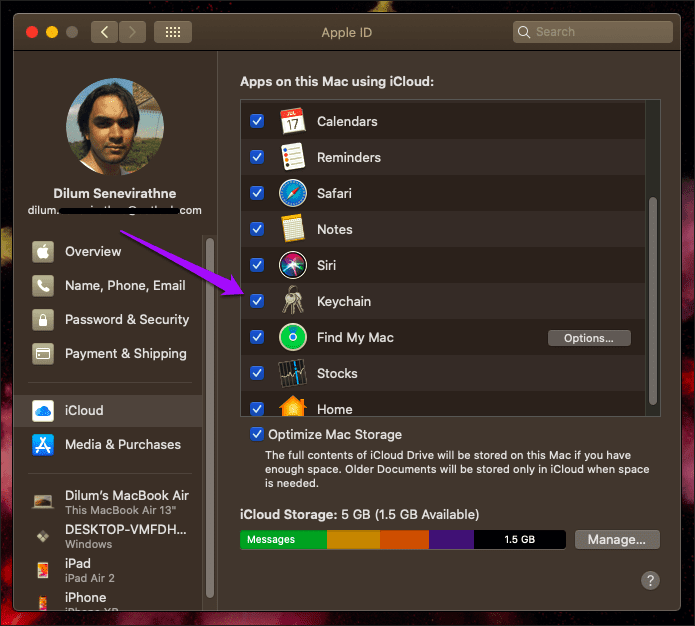Open help with the question mark button
The height and width of the screenshot is (626, 695).
pyautogui.click(x=650, y=580)
